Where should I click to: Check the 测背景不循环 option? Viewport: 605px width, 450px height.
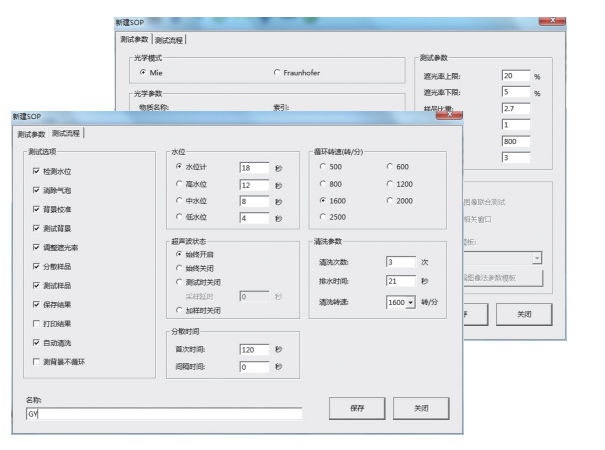pyautogui.click(x=36, y=360)
